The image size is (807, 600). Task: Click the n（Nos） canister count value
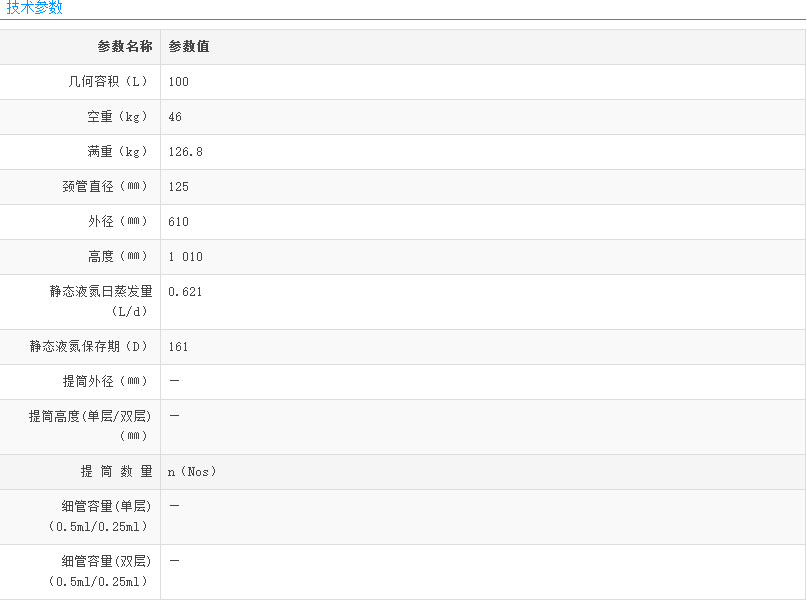(192, 472)
